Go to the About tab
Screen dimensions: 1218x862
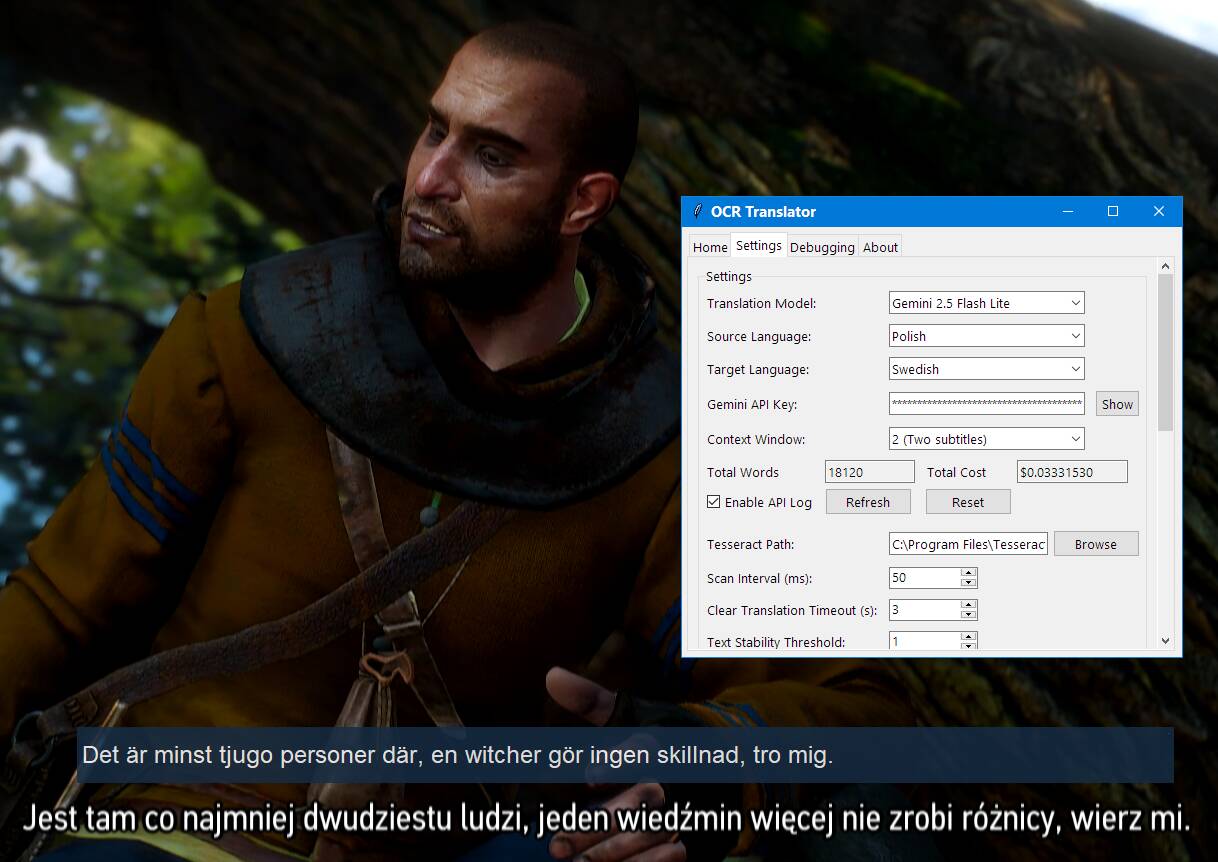pyautogui.click(x=881, y=247)
